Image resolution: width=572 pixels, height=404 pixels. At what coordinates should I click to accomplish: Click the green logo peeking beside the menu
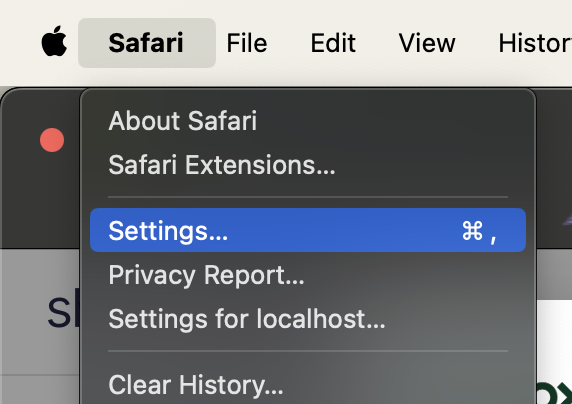coord(554,393)
